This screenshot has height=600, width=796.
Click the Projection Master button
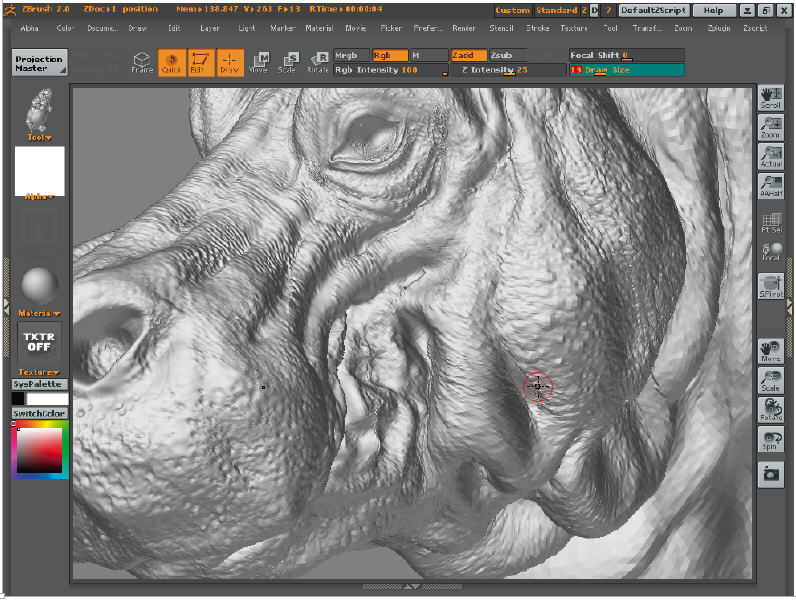40,63
